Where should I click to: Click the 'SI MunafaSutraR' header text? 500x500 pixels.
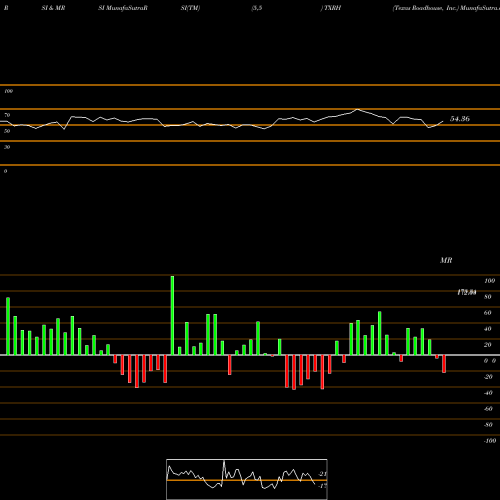[x=123, y=8]
